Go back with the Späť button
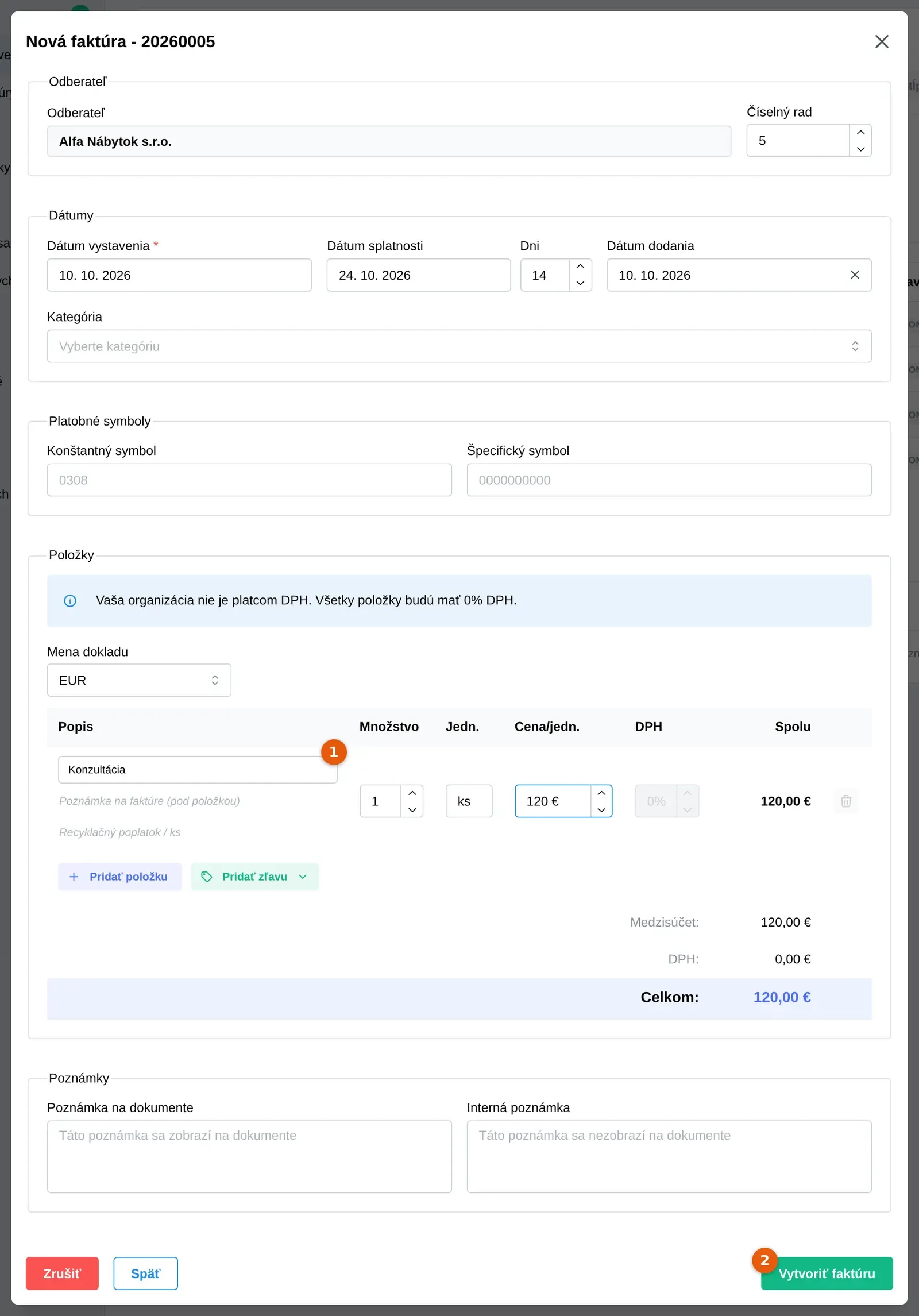The height and width of the screenshot is (1316, 919). click(145, 1273)
